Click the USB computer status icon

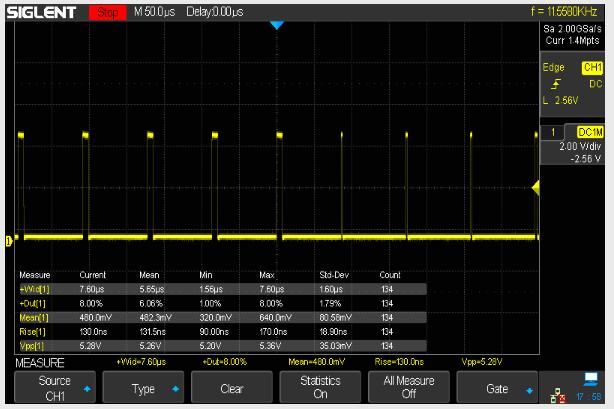(592, 378)
